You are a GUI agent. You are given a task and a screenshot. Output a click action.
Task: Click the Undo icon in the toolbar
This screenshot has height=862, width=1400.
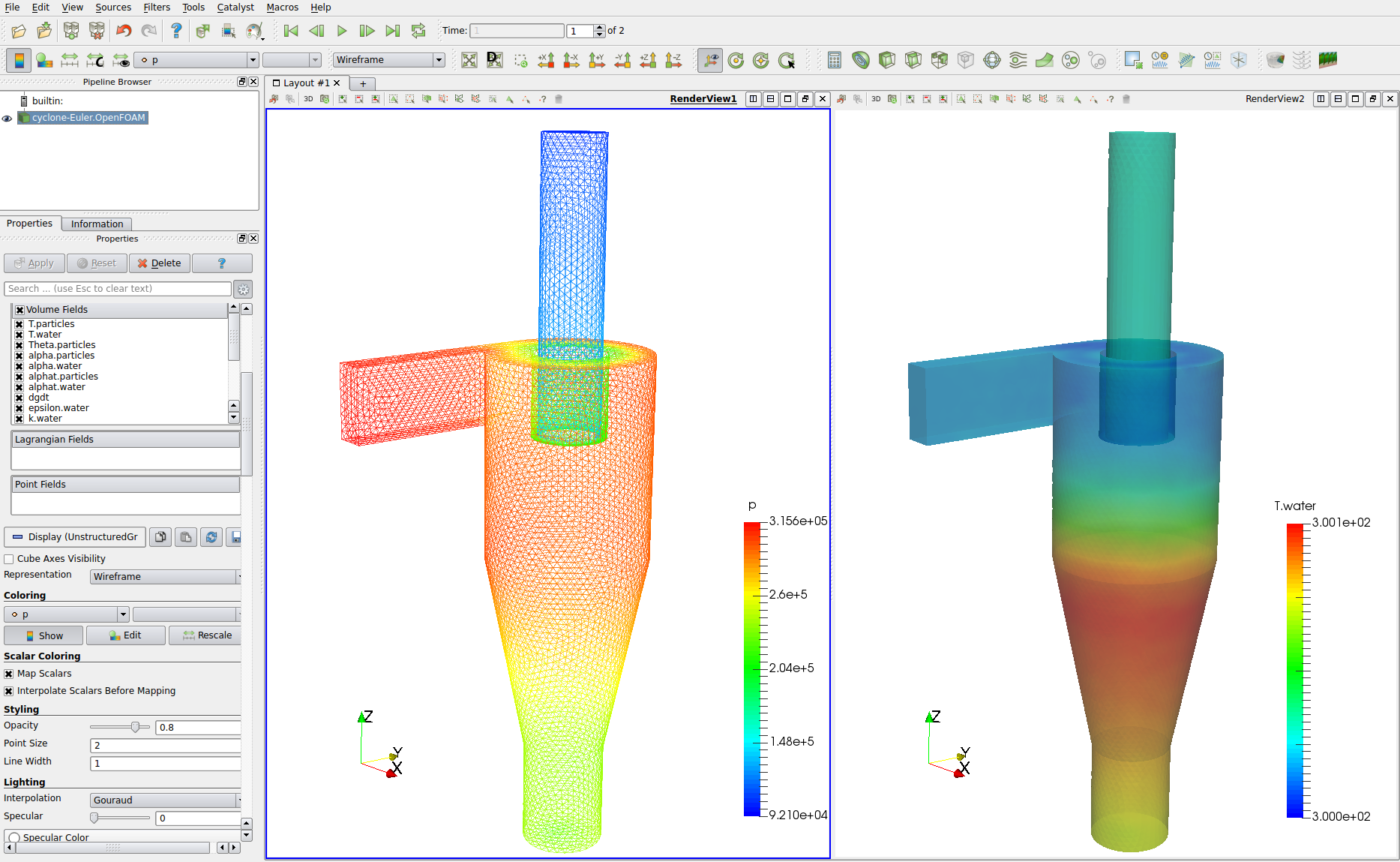124,31
